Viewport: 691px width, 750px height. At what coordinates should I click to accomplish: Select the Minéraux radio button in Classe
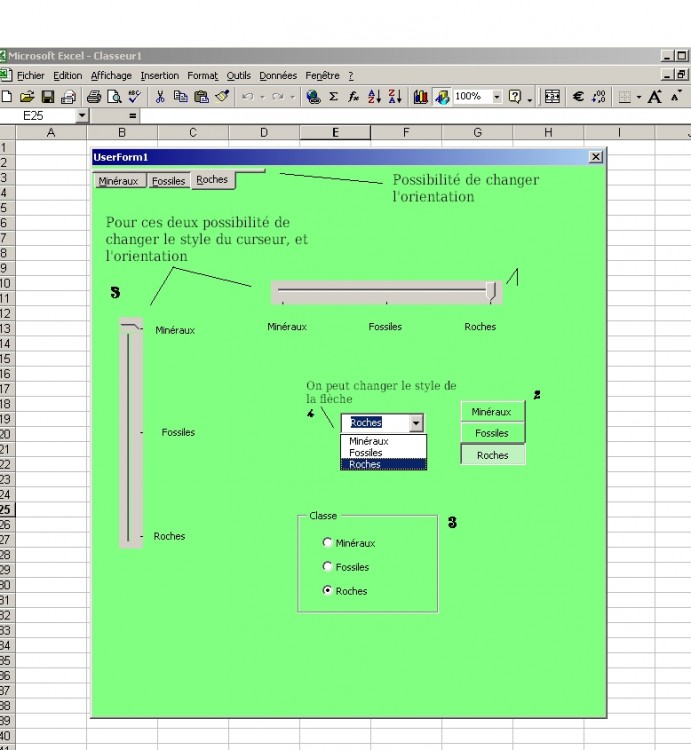coord(327,543)
